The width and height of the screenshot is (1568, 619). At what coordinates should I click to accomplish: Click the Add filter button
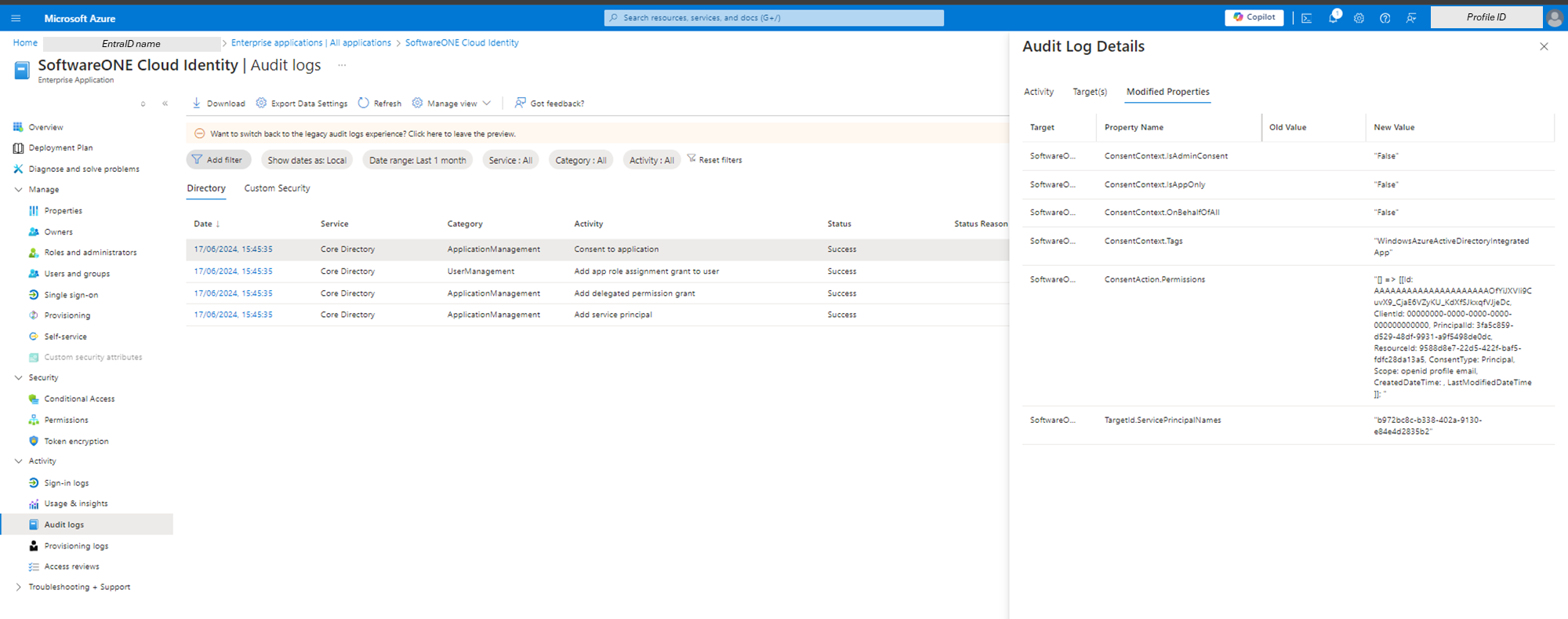click(218, 160)
